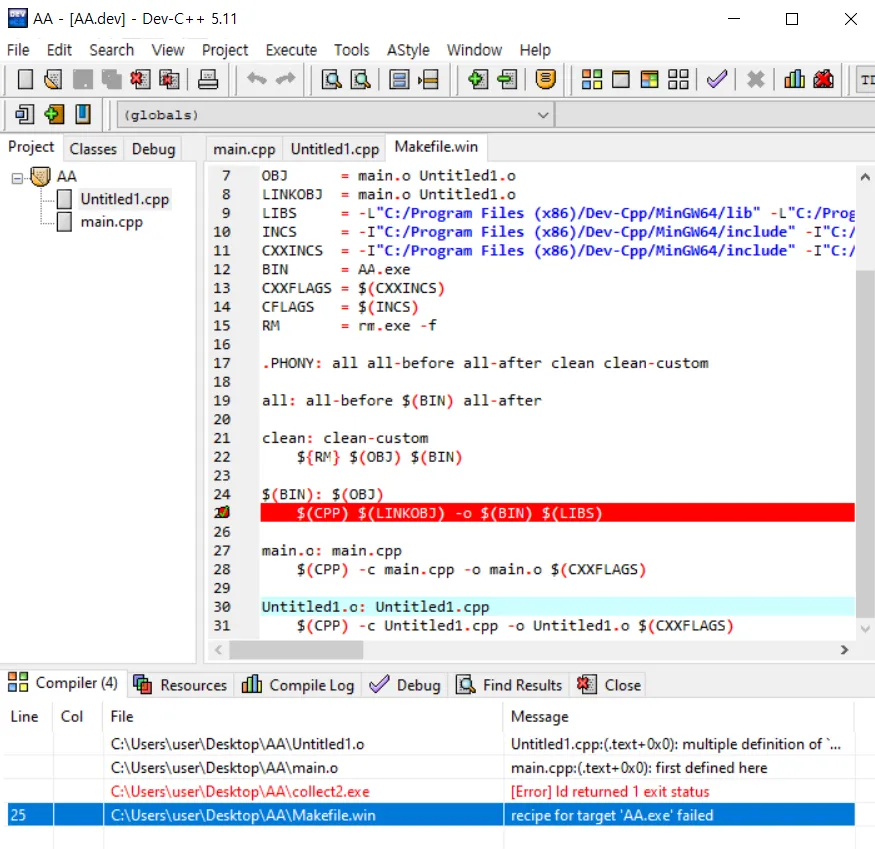Open the Window menu
The width and height of the screenshot is (875, 849).
tap(474, 50)
